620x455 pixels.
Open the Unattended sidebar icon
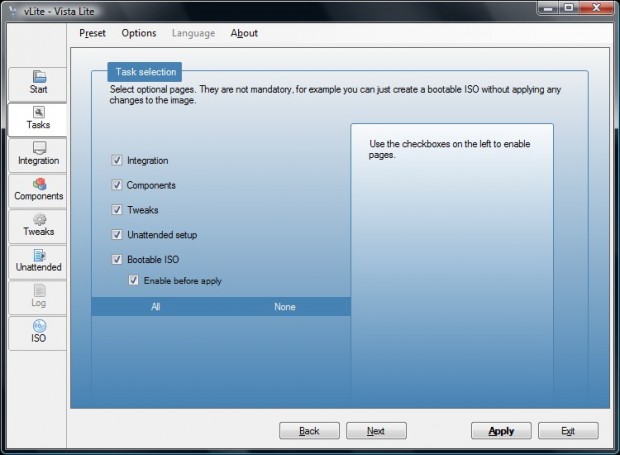coord(39,255)
